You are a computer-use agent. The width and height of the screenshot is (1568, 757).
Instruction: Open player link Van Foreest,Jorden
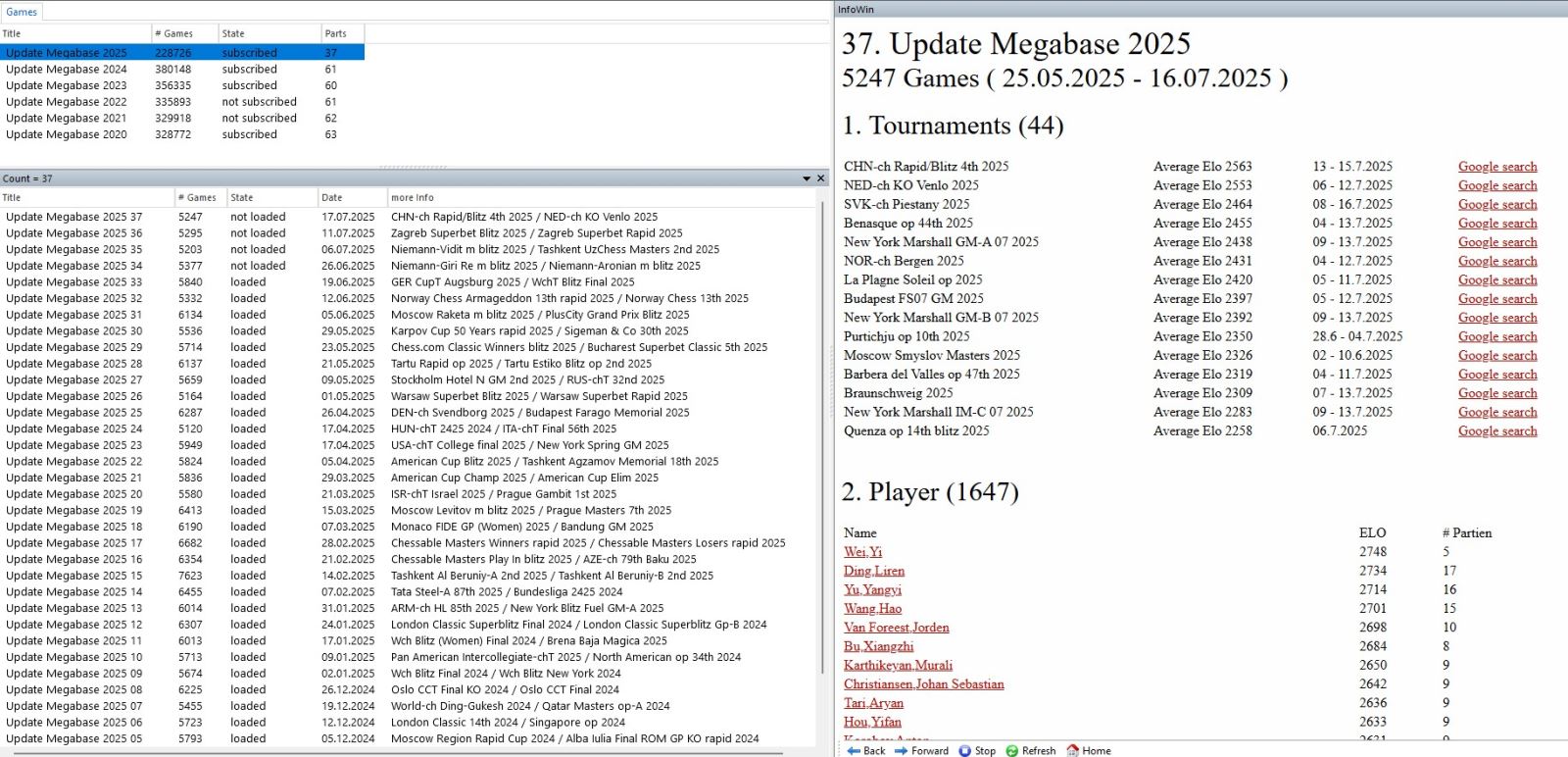click(896, 628)
